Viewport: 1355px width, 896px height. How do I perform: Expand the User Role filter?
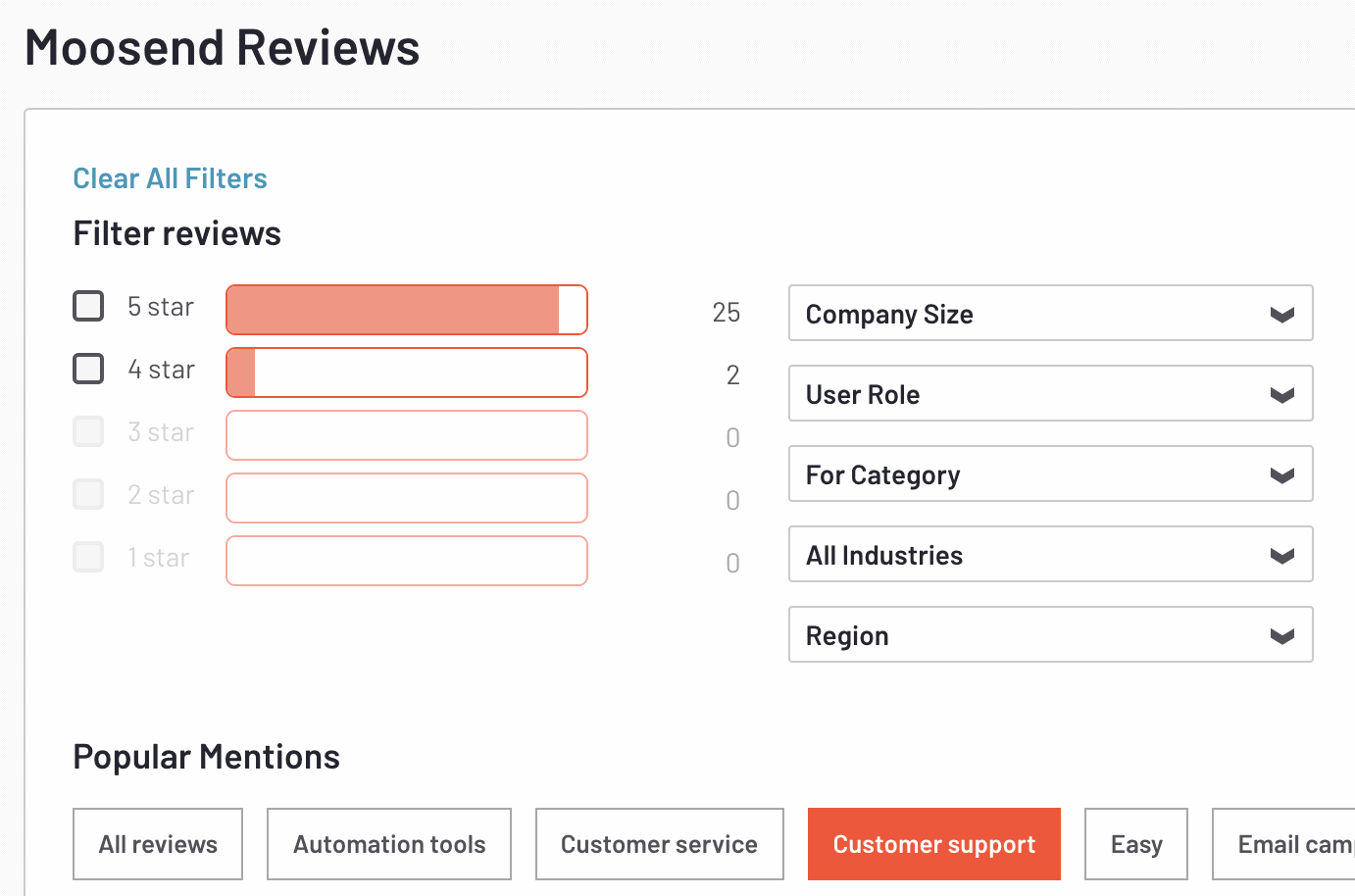1050,394
